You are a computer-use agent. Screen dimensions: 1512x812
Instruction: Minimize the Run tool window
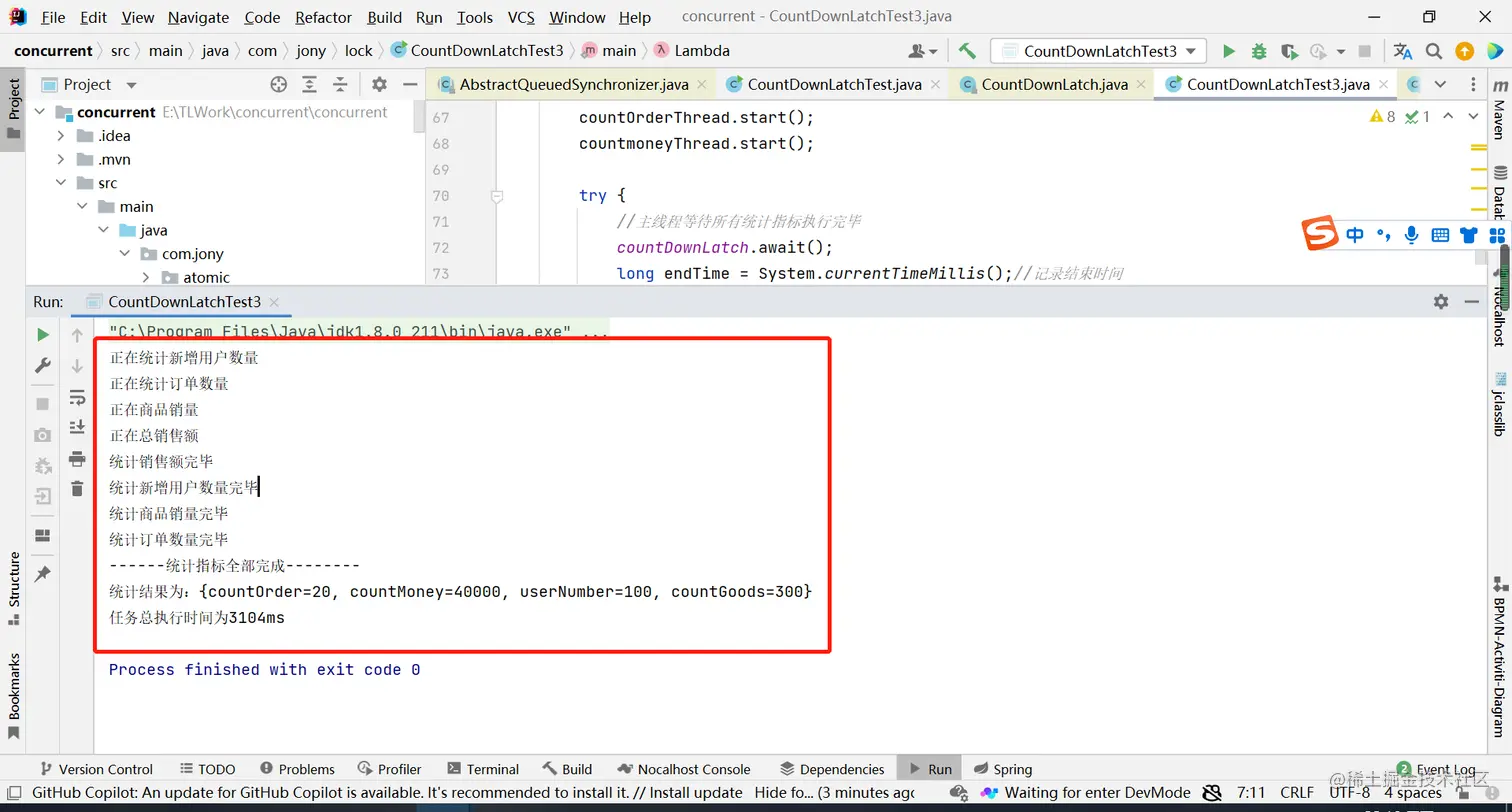(x=1471, y=301)
